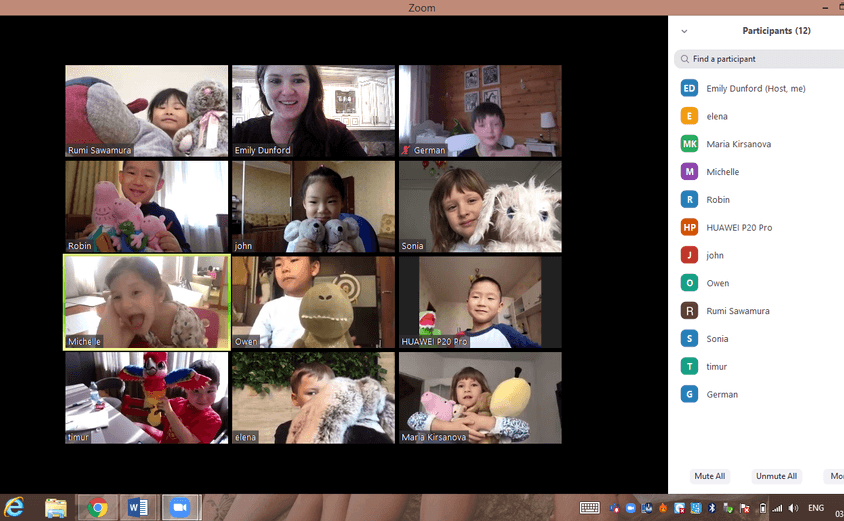The image size is (844, 521).
Task: Click the orange HP avatar for HUAWEI P20 Pro
Action: tap(689, 227)
